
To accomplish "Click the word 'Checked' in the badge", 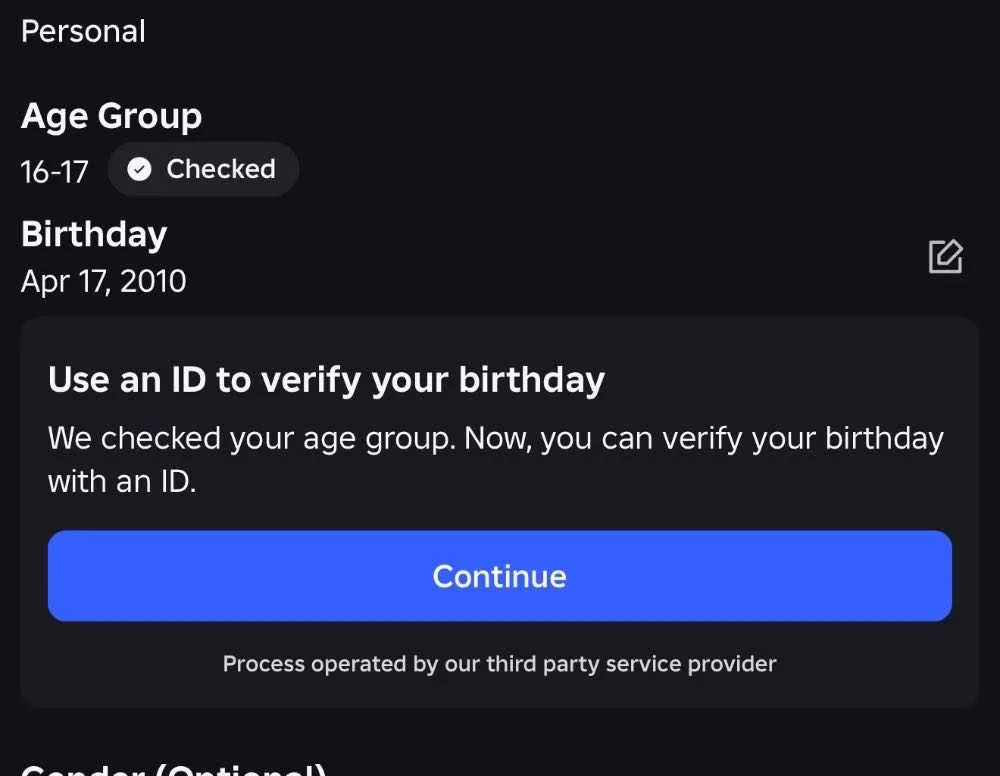I will click(x=221, y=169).
